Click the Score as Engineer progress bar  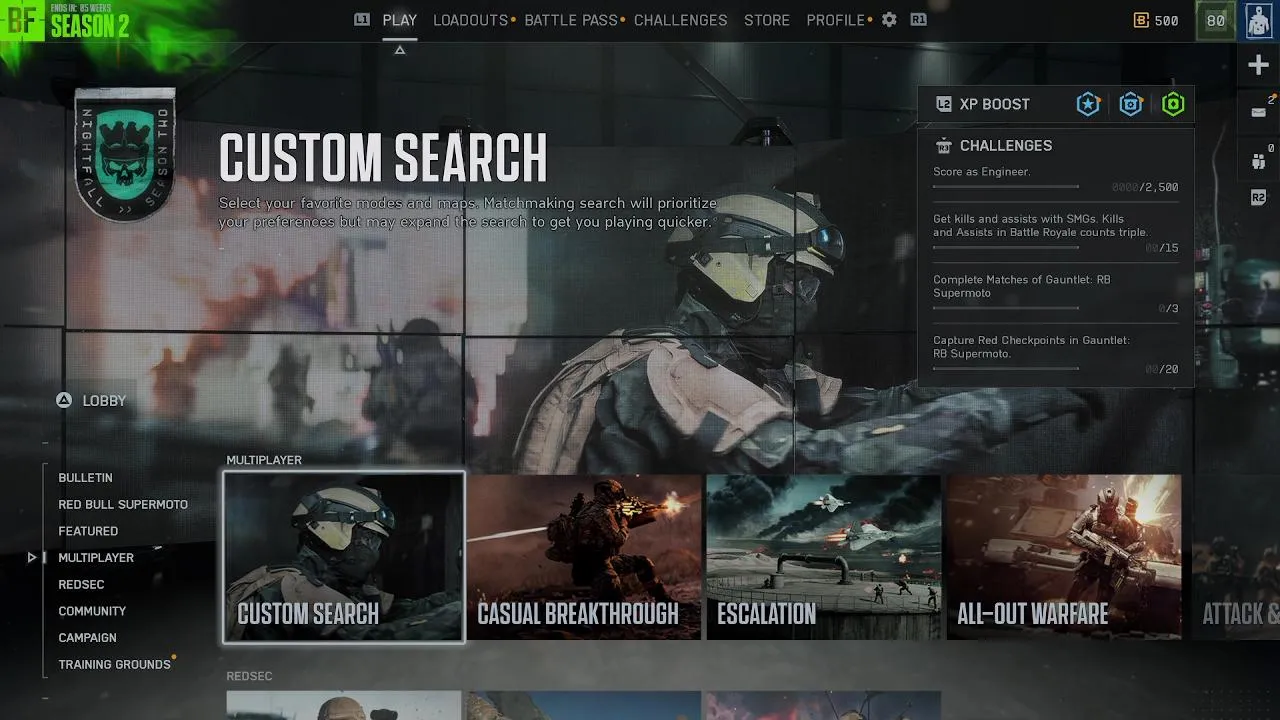pos(1006,187)
